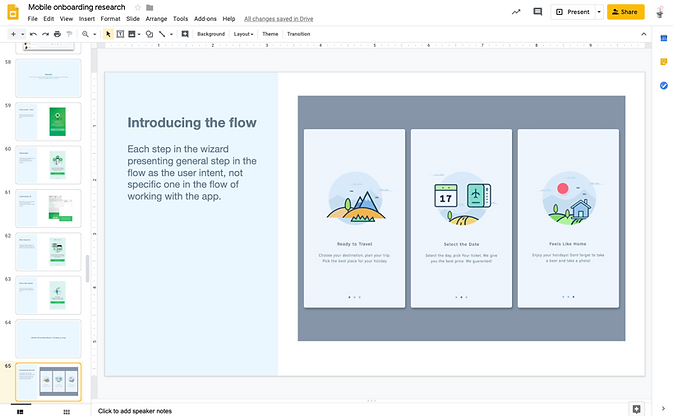The height and width of the screenshot is (416, 673).
Task: Expand the Present options dropdown arrow
Action: [x=599, y=12]
